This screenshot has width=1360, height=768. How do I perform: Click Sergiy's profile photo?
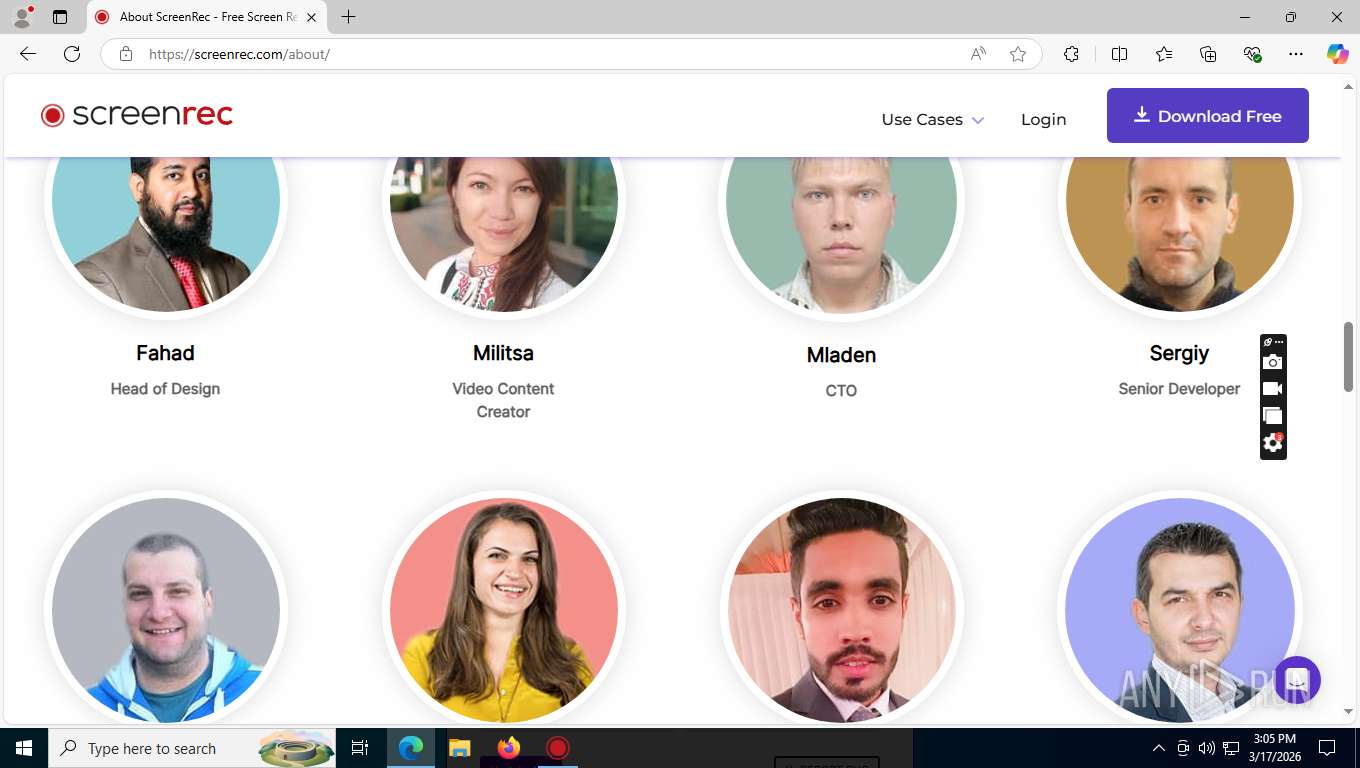(x=1180, y=235)
